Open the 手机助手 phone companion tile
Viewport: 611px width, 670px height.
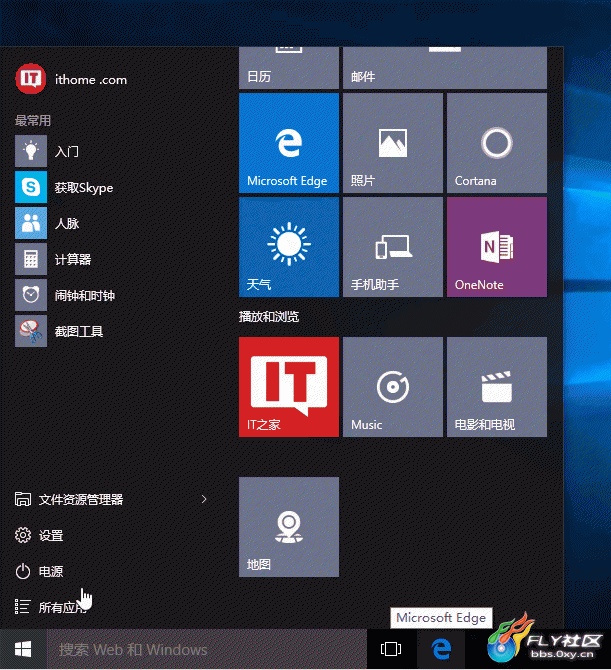click(393, 247)
